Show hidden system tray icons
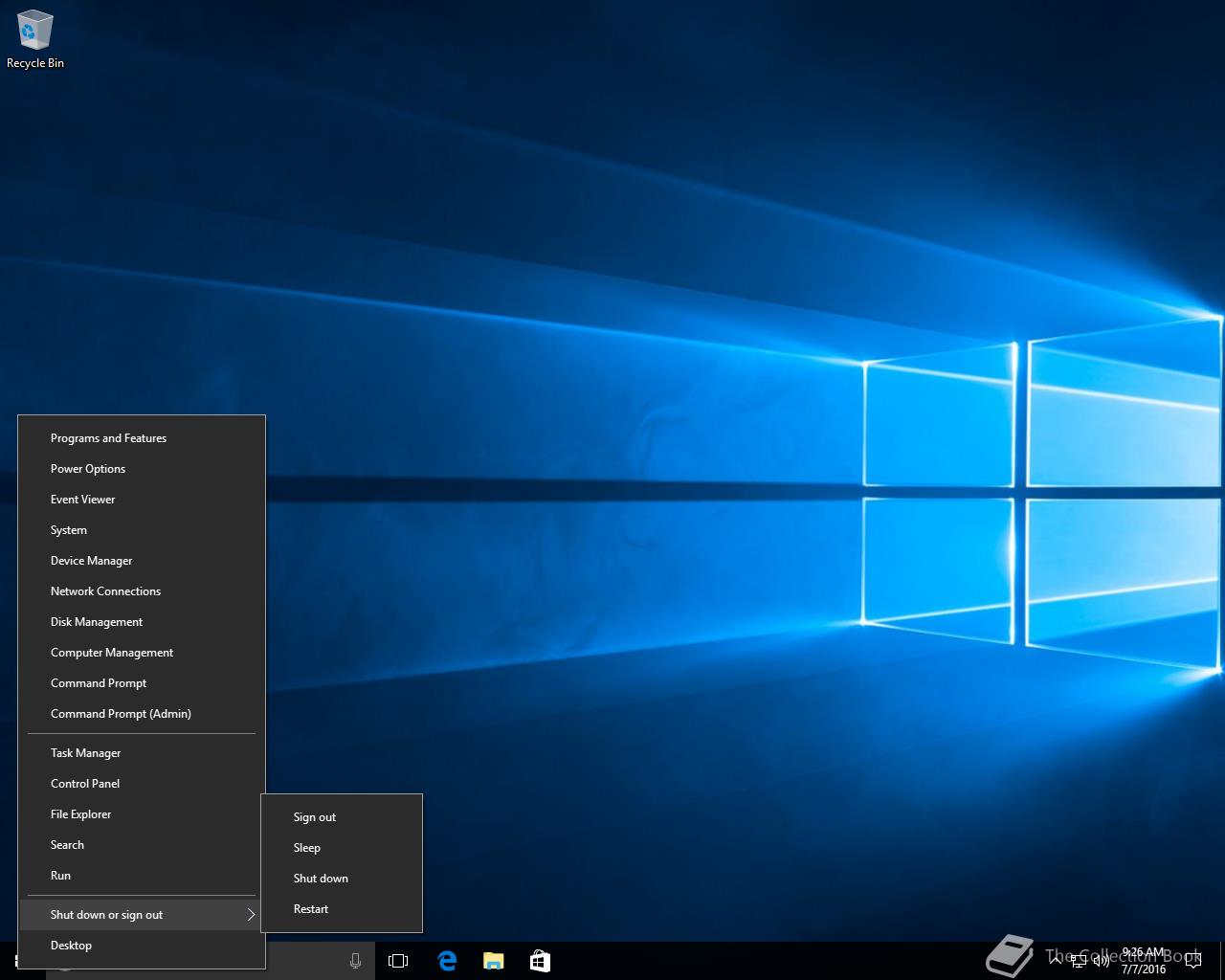 click(1056, 961)
